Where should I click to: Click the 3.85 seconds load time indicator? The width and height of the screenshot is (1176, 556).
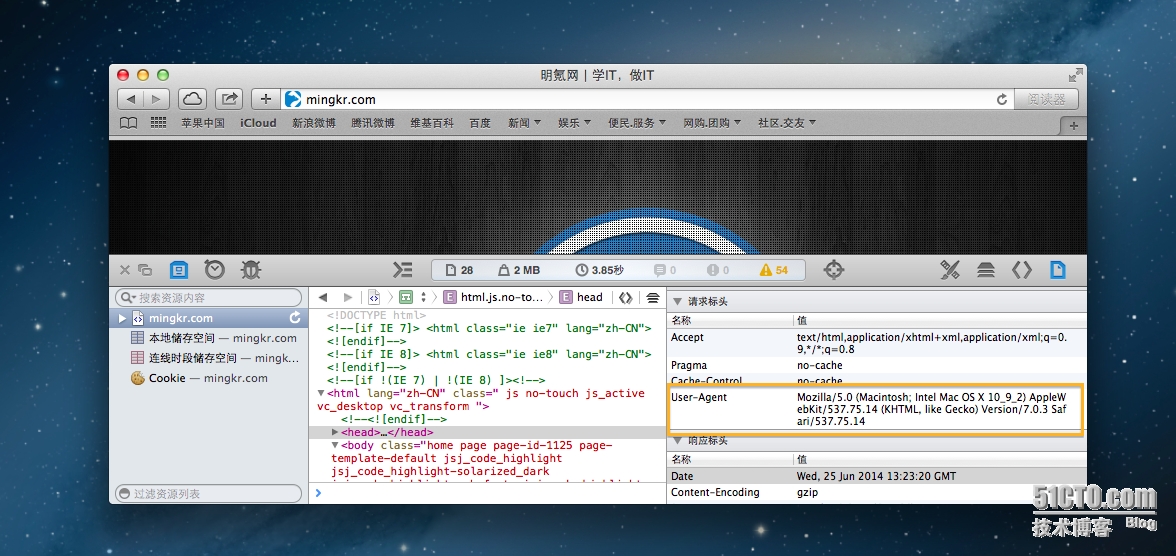(x=599, y=270)
